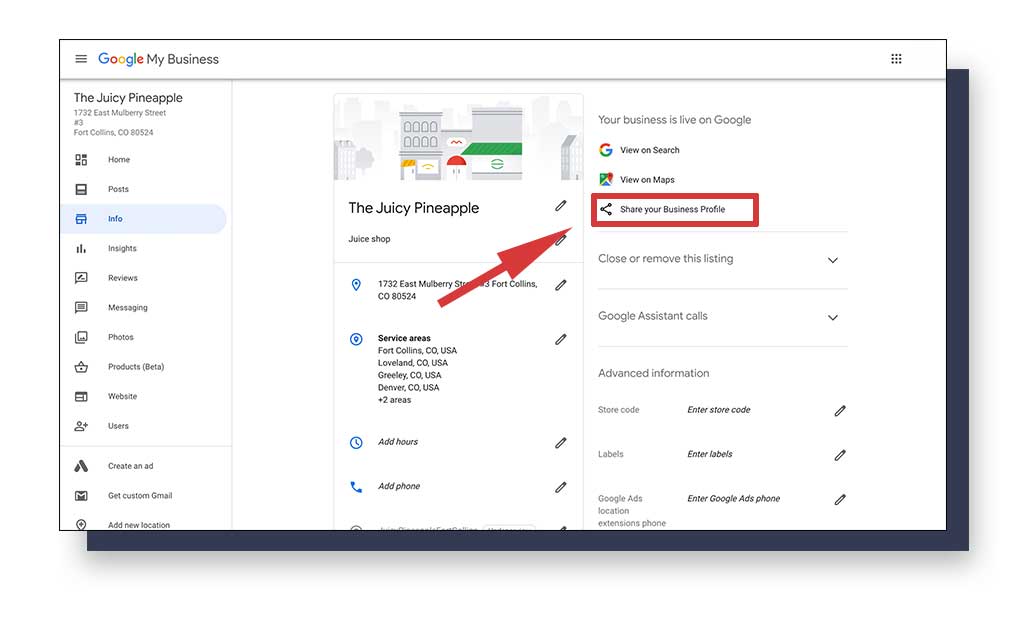Open the Website menu item

click(123, 396)
